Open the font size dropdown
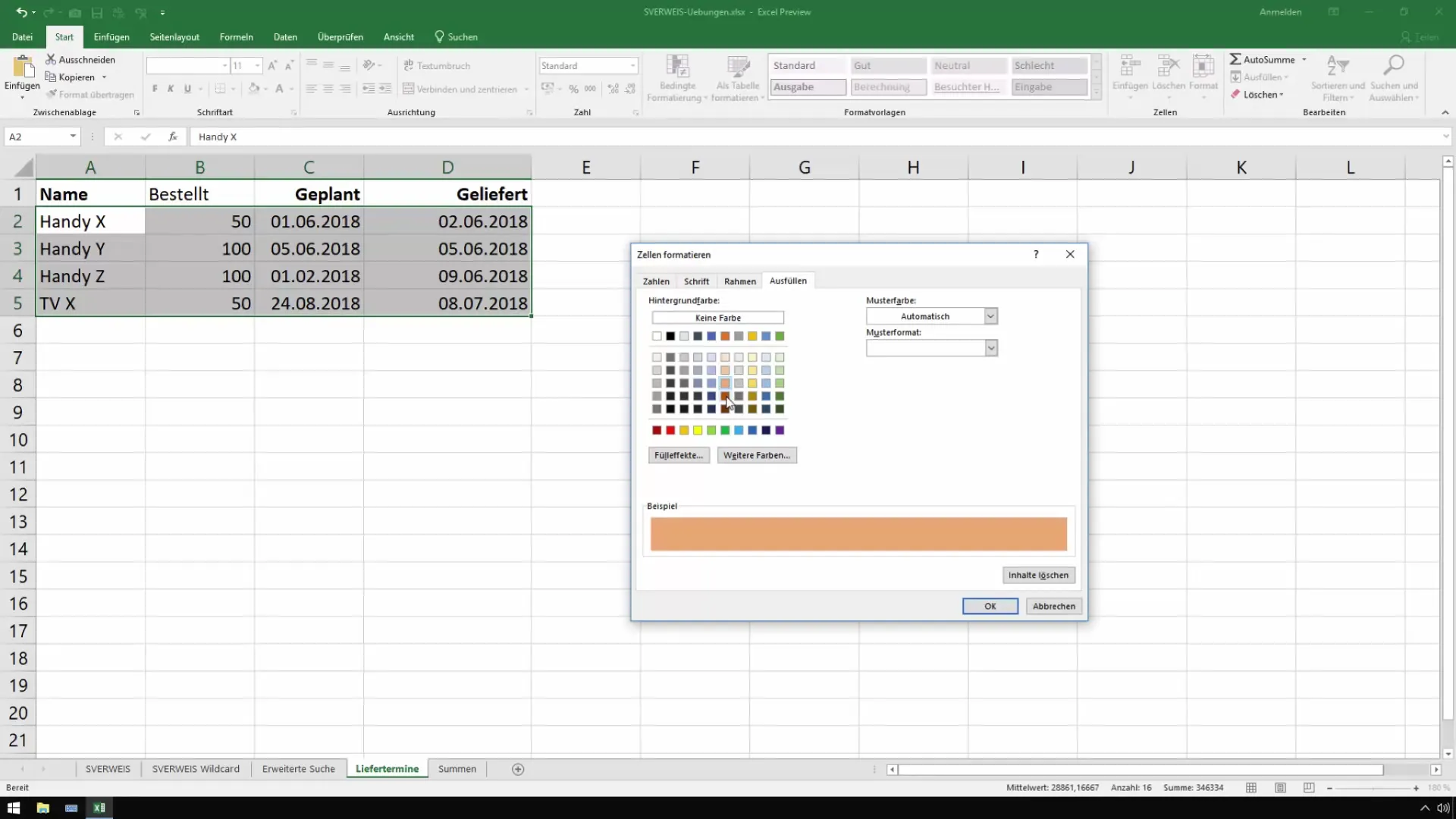The height and width of the screenshot is (819, 1456). 257,66
